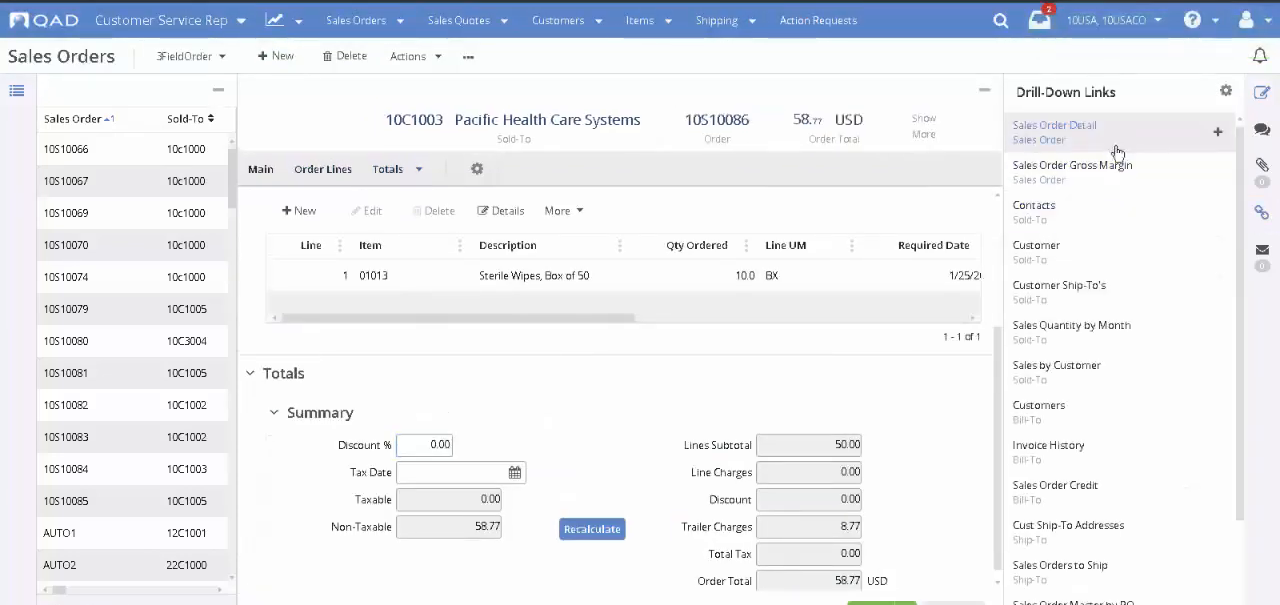
Task: Open the email envelope icon in right rail
Action: click(x=1262, y=250)
